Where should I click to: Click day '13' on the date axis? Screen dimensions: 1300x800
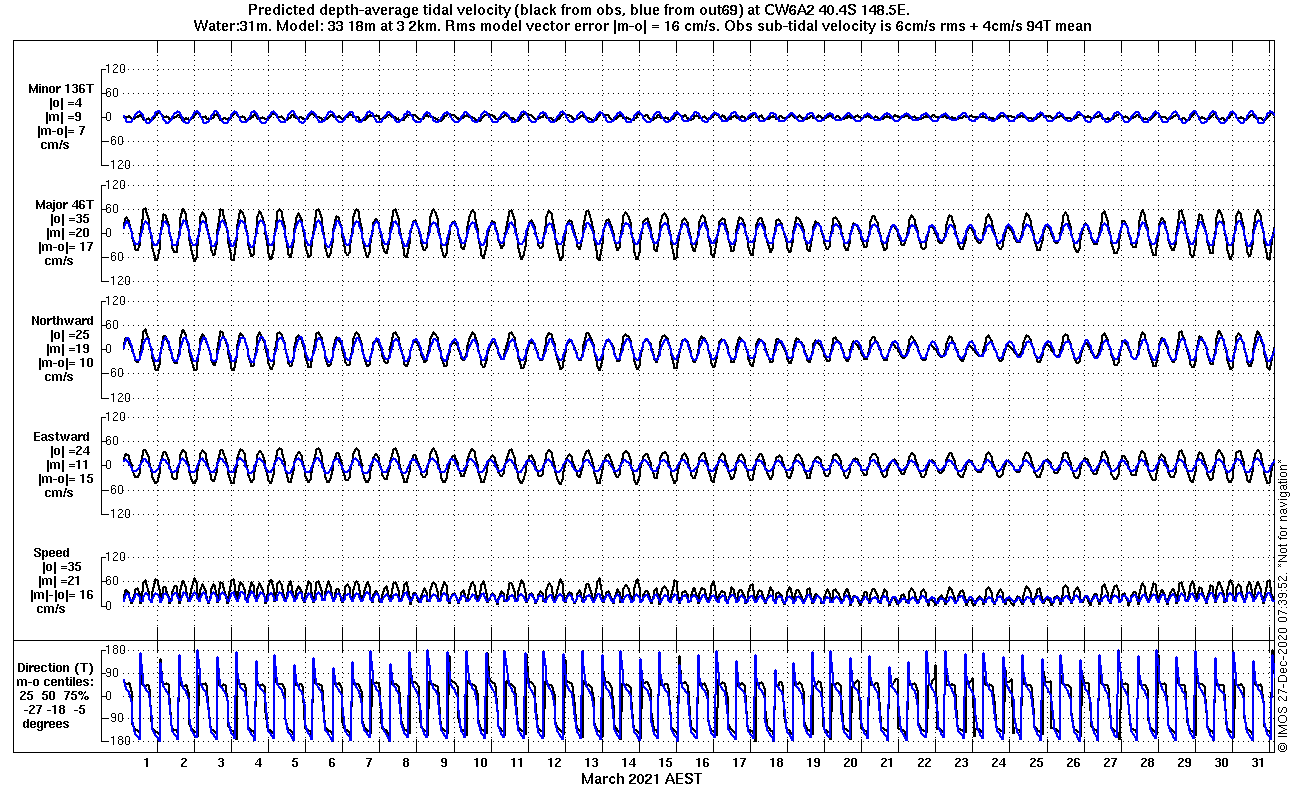click(591, 762)
